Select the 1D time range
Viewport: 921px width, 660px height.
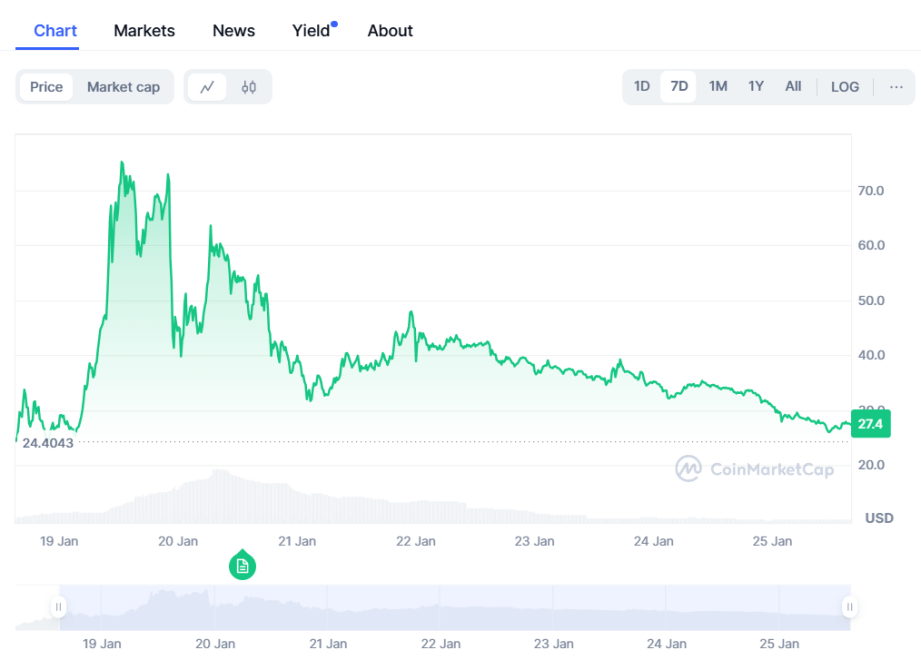coord(641,87)
